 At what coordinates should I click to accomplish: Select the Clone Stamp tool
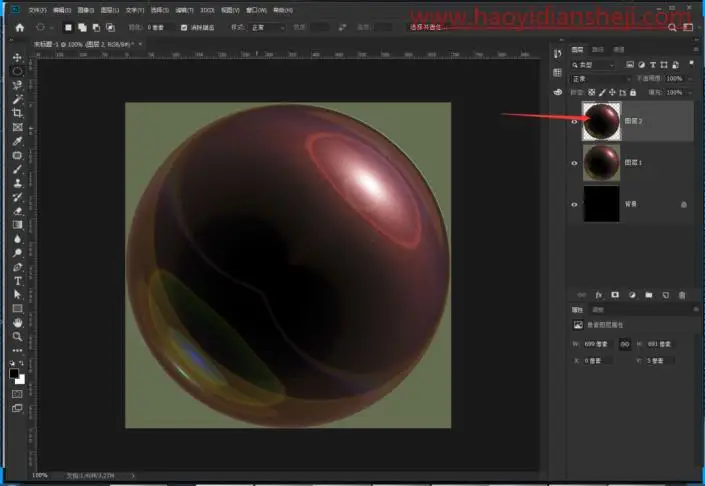17,183
